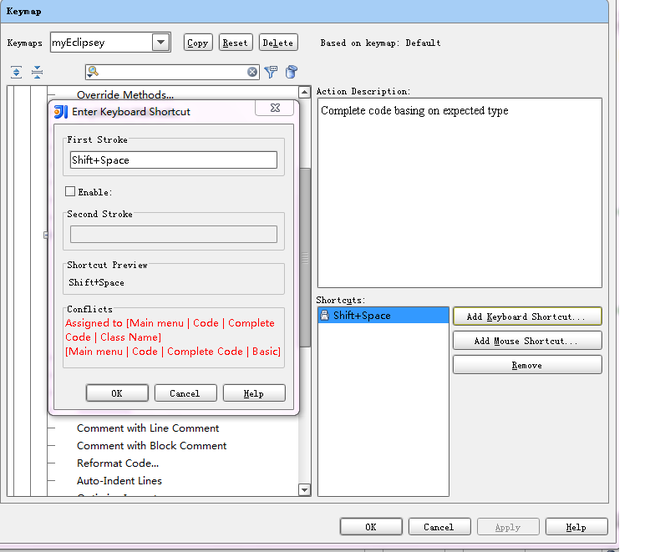
Task: Click the Shortcut Preview text Shift+Space
Action: click(x=96, y=283)
